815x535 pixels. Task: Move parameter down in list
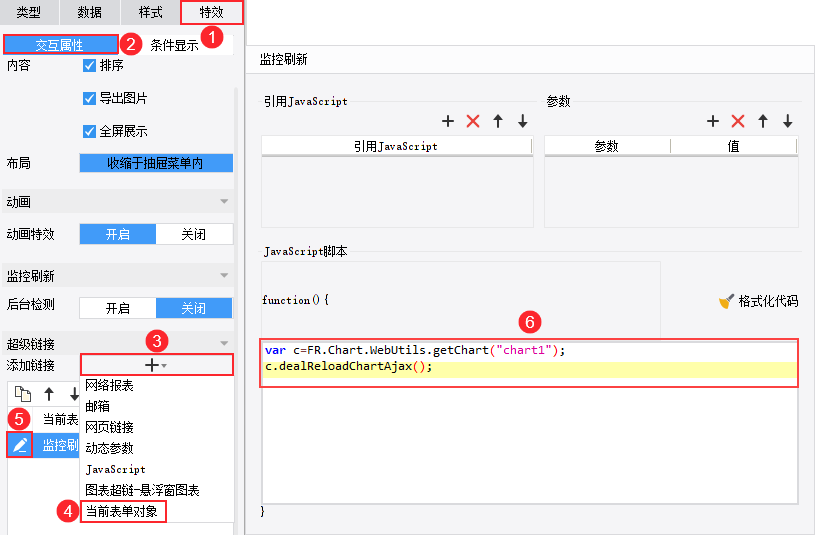coord(788,121)
